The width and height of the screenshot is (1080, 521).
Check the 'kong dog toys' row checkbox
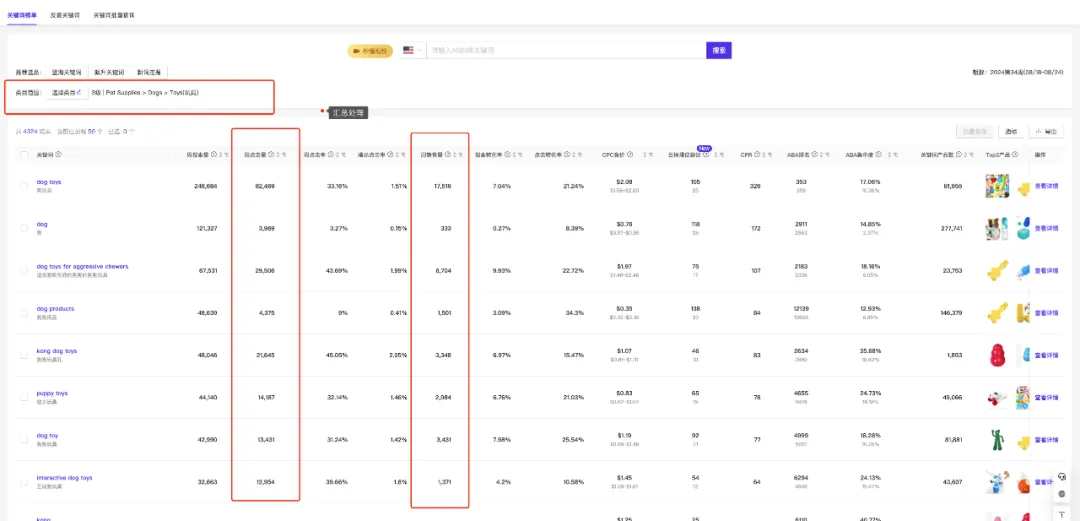pos(24,355)
